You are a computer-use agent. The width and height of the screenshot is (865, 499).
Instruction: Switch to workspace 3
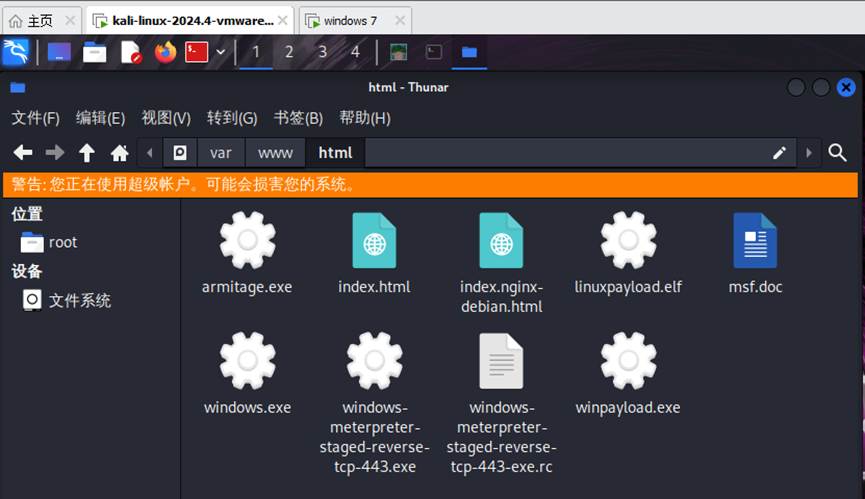[323, 52]
